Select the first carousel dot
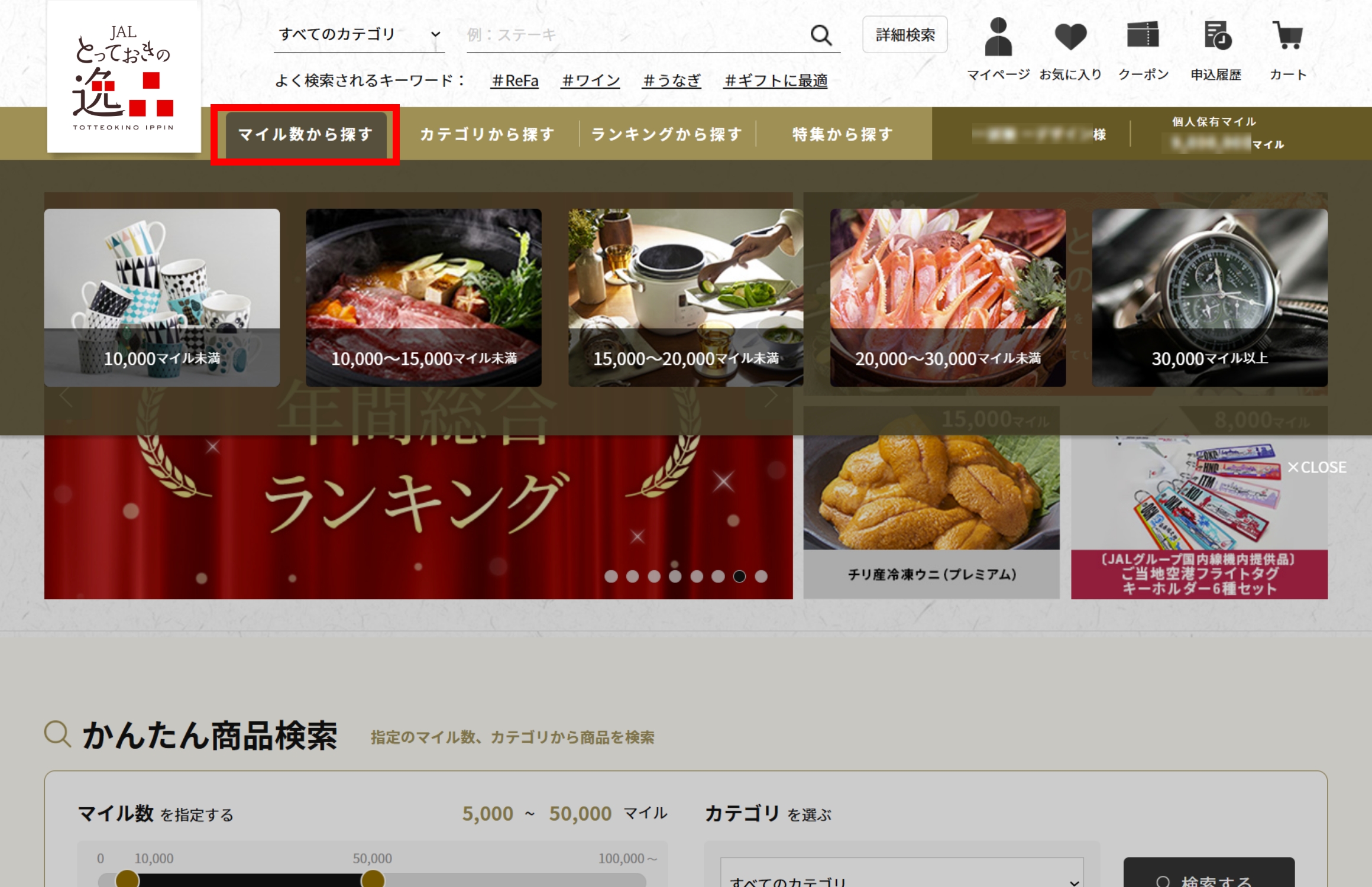1372x887 pixels. [x=611, y=576]
